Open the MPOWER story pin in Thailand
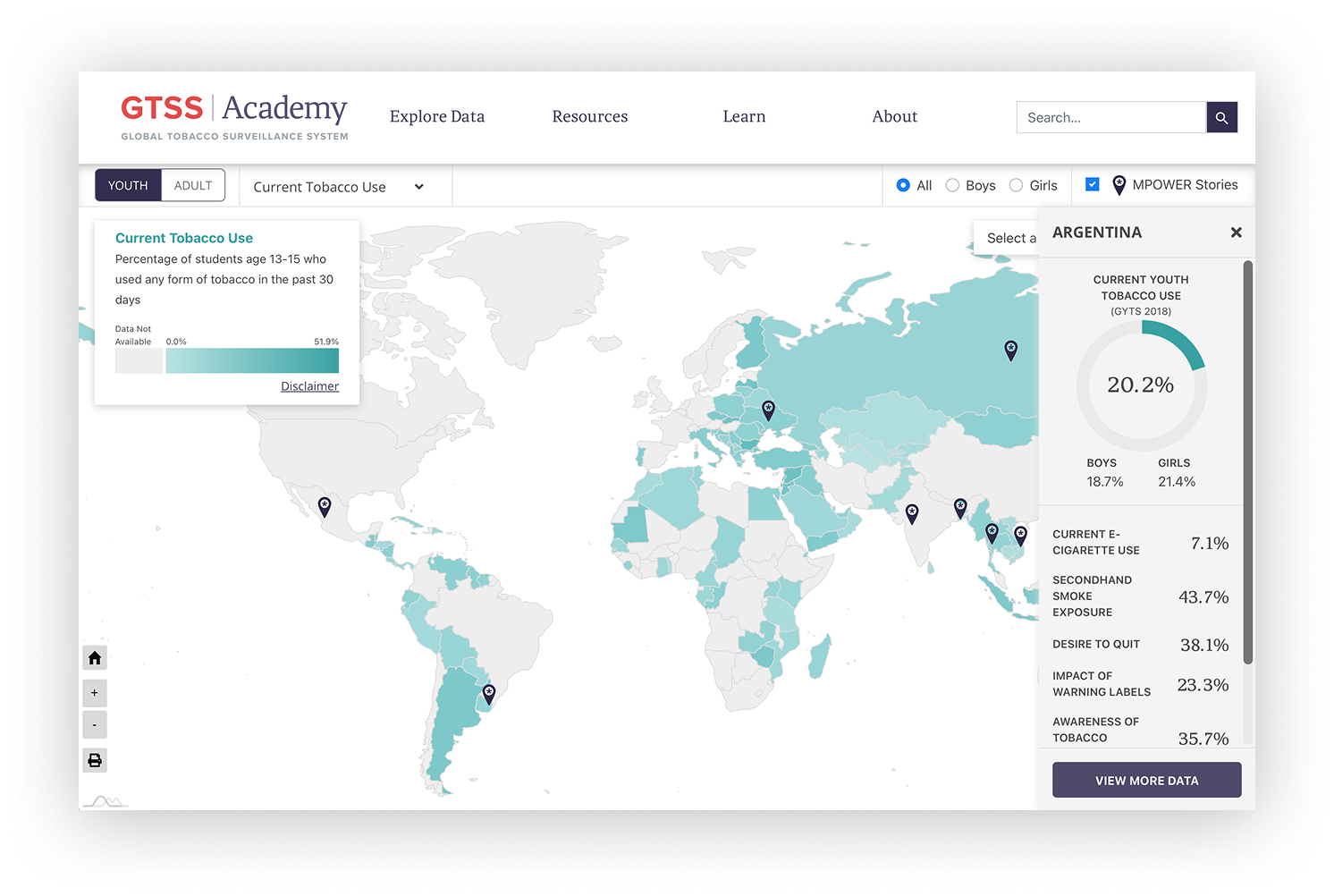This screenshot has width=1334, height=896. pyautogui.click(x=992, y=533)
